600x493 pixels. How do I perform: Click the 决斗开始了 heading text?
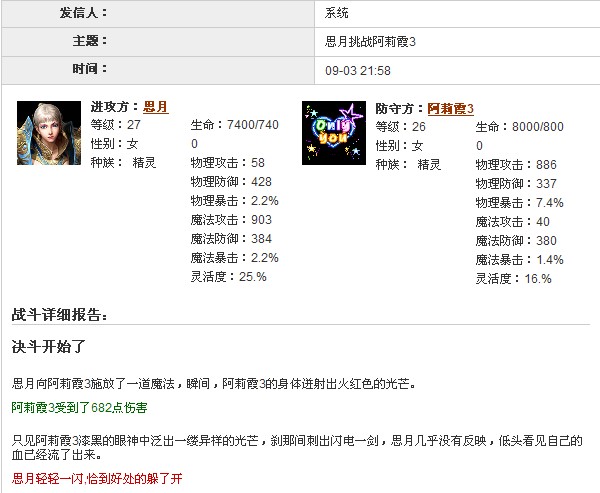[49, 347]
